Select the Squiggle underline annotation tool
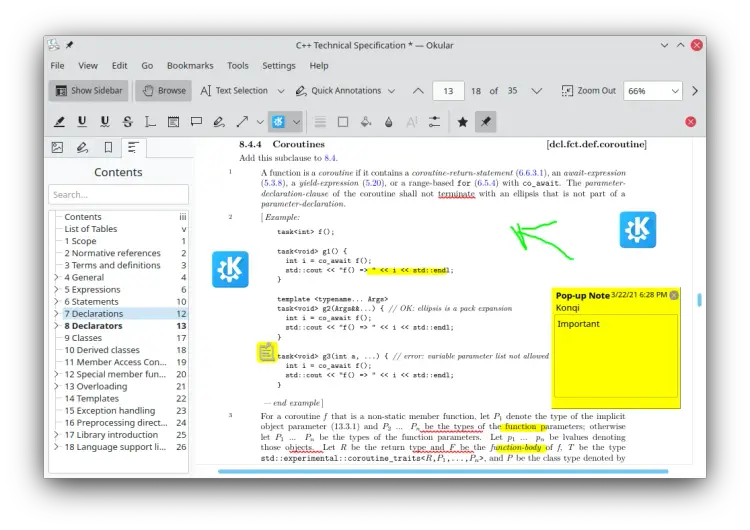 [x=105, y=122]
